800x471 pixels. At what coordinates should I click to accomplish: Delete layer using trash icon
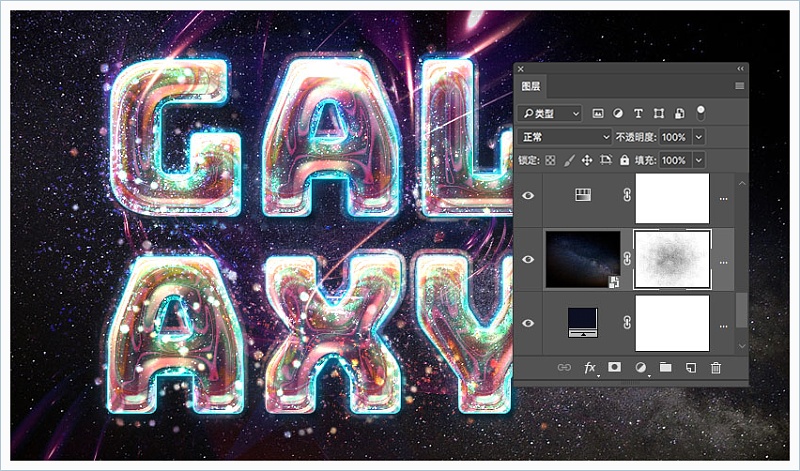click(x=715, y=368)
